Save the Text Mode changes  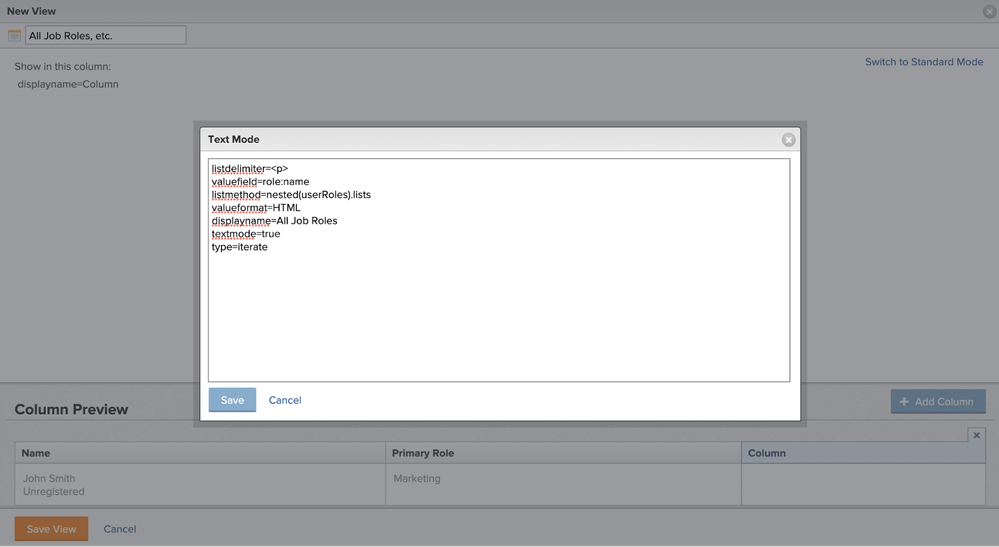[232, 400]
